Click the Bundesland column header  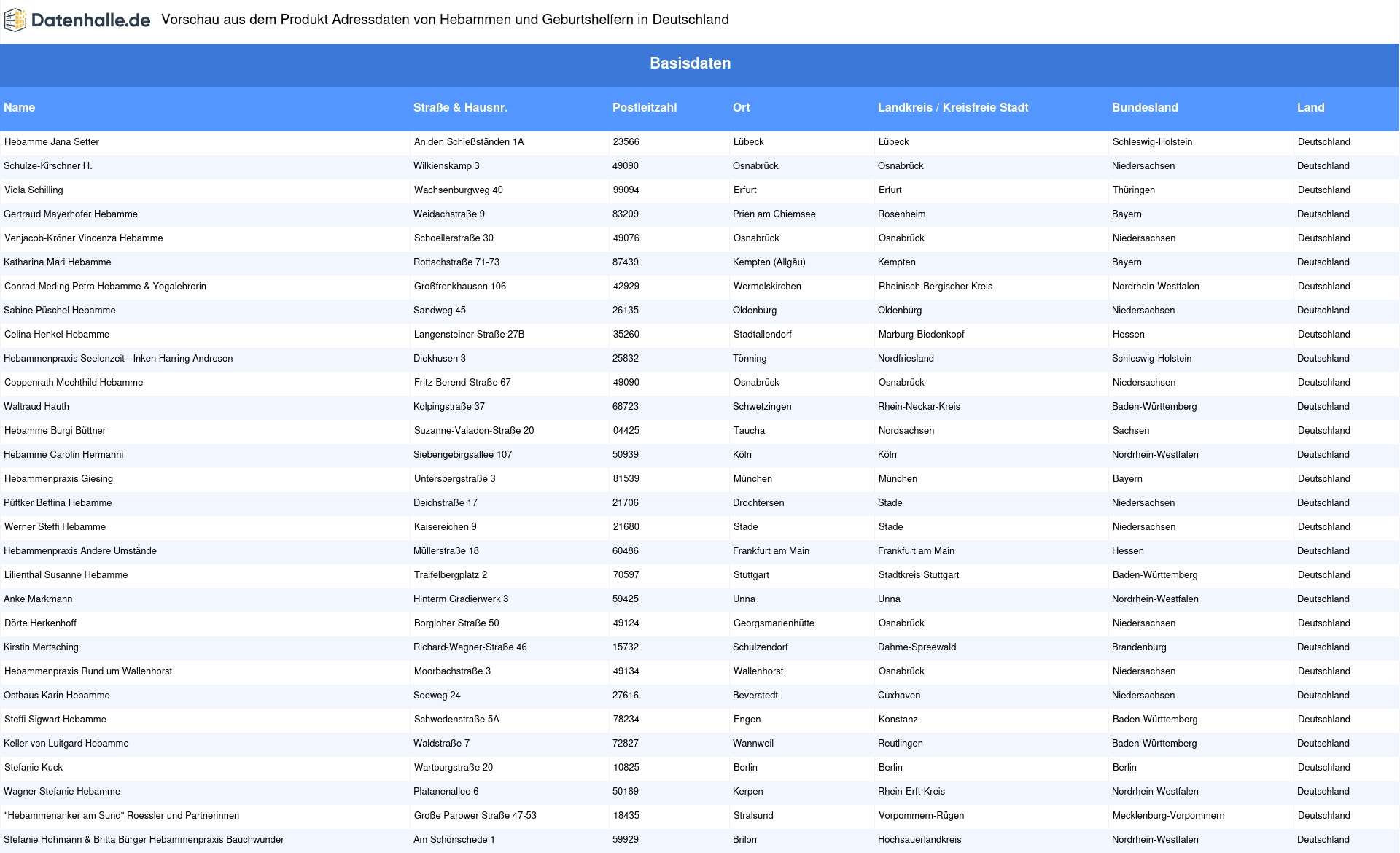point(1145,107)
